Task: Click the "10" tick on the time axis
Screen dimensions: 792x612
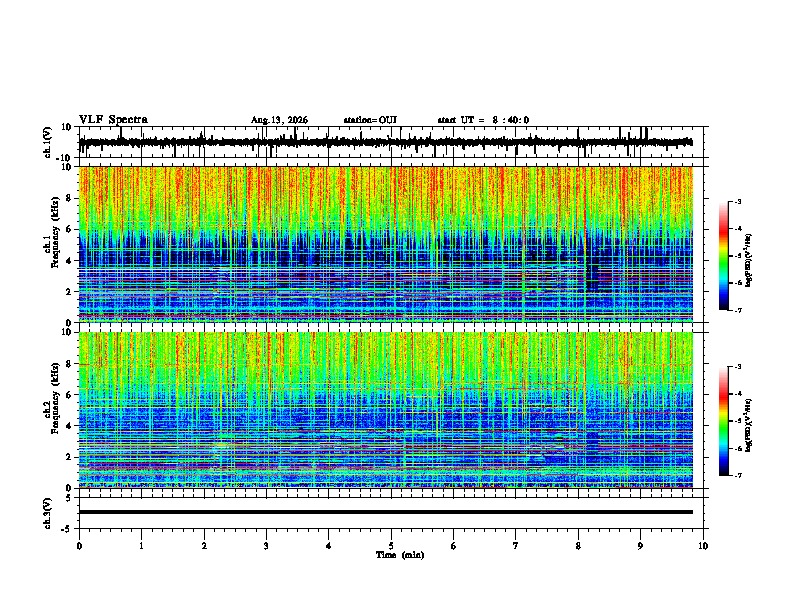Action: pyautogui.click(x=703, y=546)
